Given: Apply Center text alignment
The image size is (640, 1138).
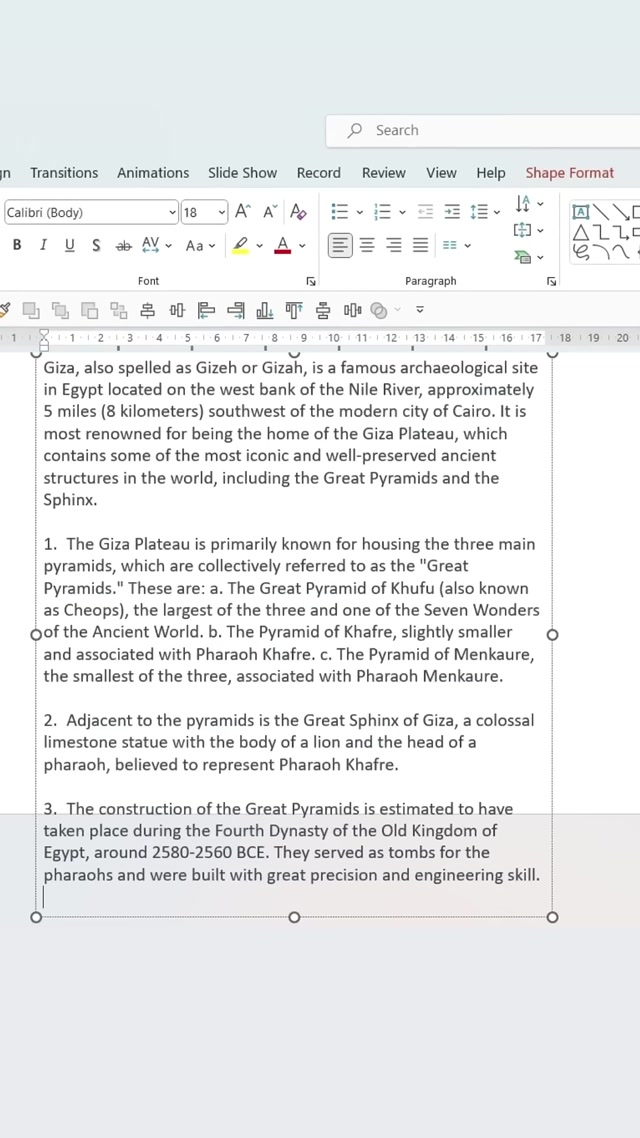Looking at the screenshot, I should click(367, 245).
